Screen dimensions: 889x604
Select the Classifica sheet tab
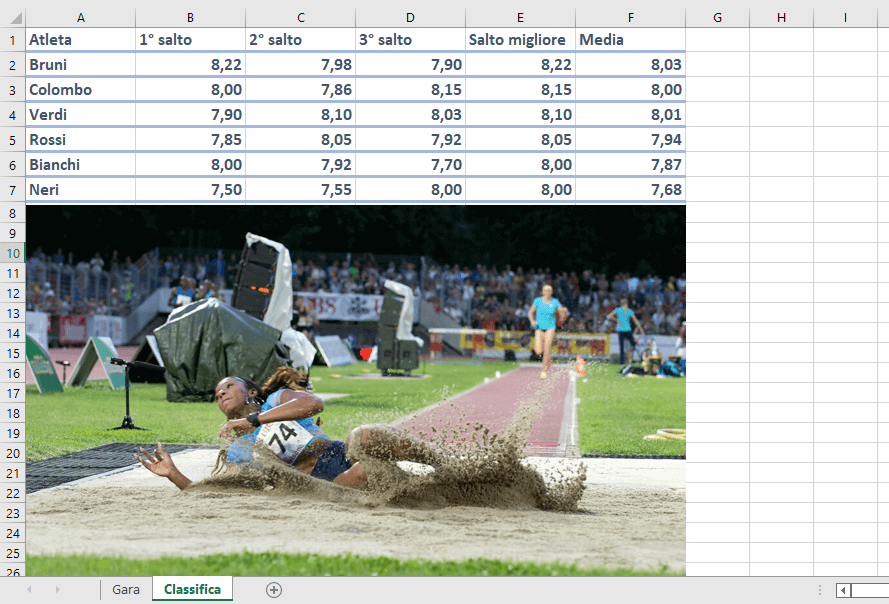point(192,589)
